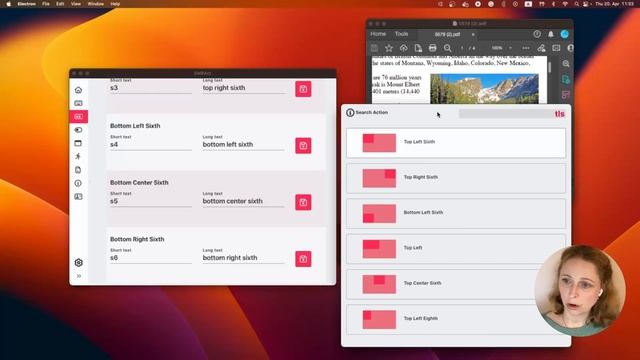The image size is (640, 360).
Task: Click the Search Action info icon
Action: pos(350,113)
